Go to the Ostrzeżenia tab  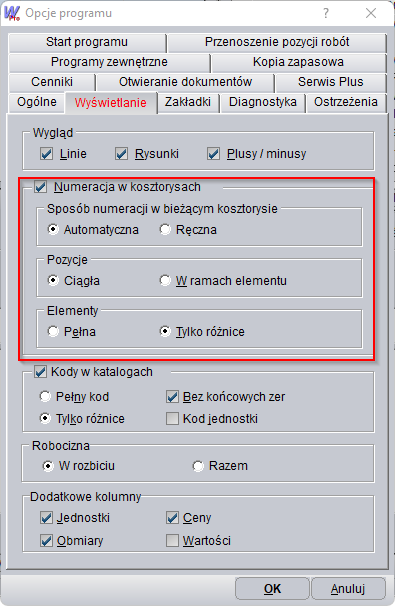[346, 102]
